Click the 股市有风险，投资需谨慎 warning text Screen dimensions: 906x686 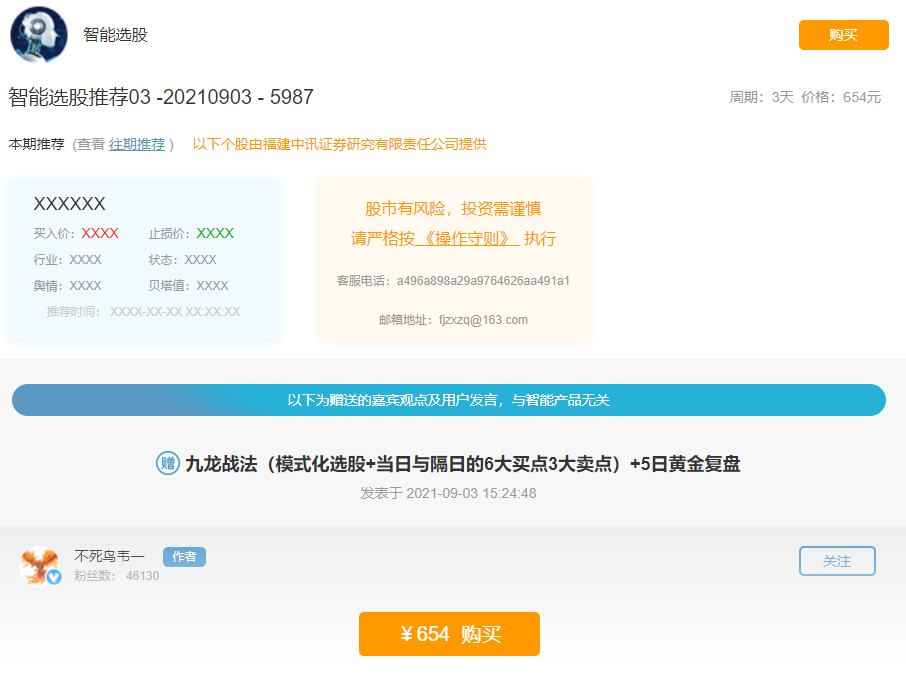point(453,209)
